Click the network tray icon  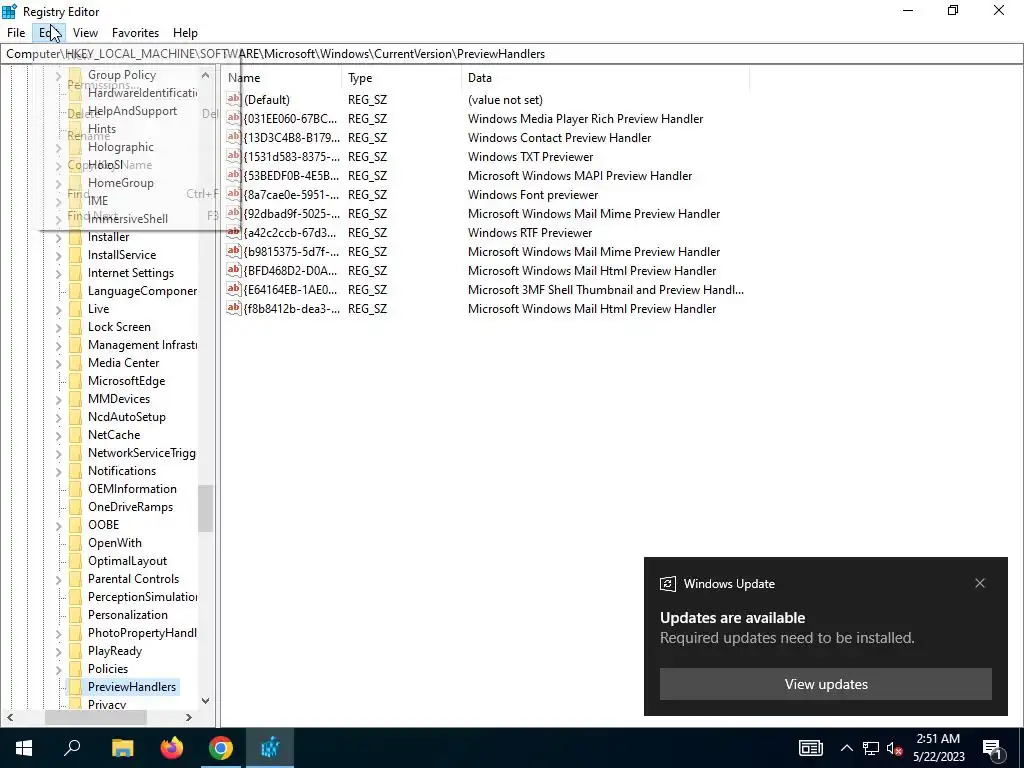871,748
